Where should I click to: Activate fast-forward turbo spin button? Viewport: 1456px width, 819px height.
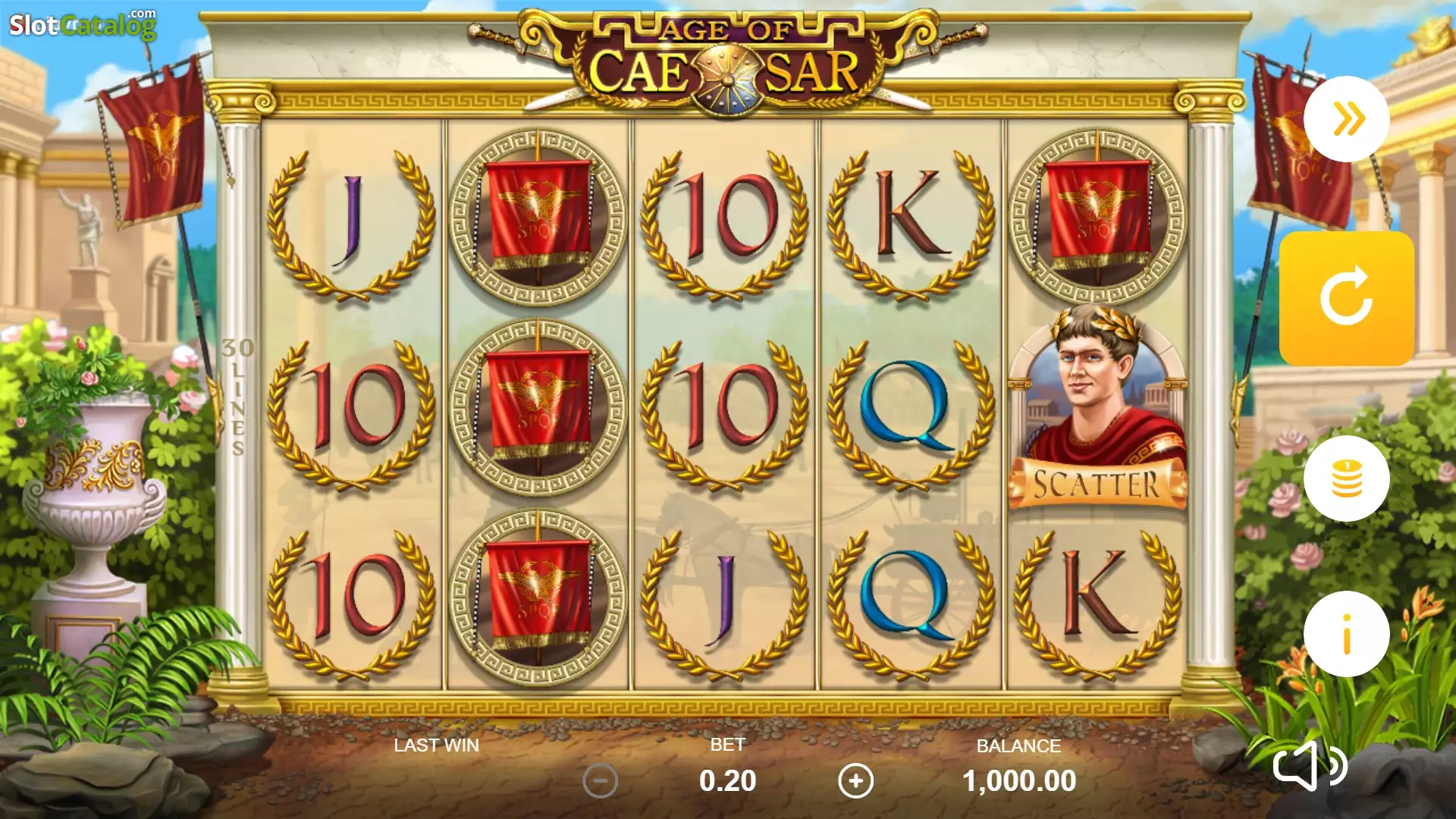click(x=1346, y=119)
